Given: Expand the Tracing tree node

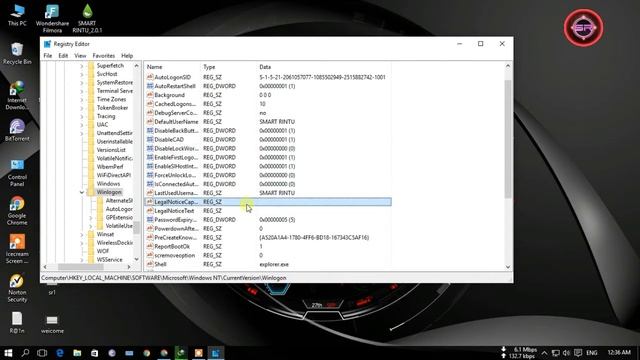Looking at the screenshot, I should 82,116.
